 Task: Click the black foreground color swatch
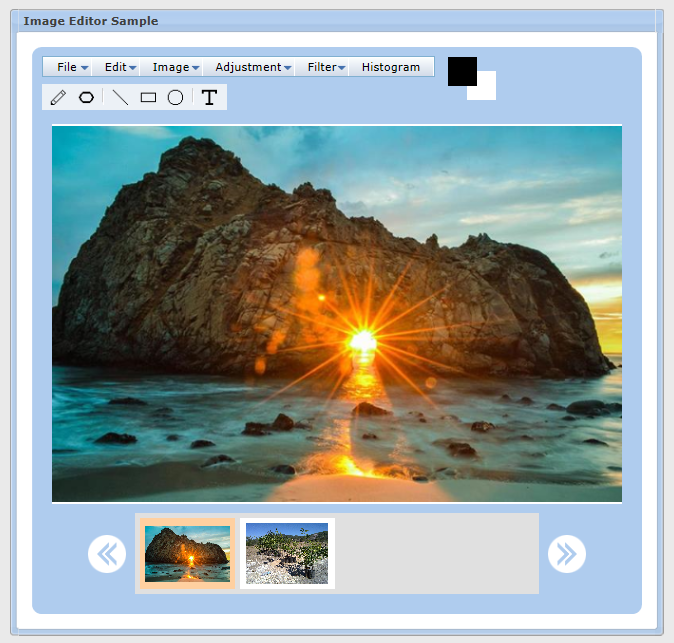(x=459, y=69)
